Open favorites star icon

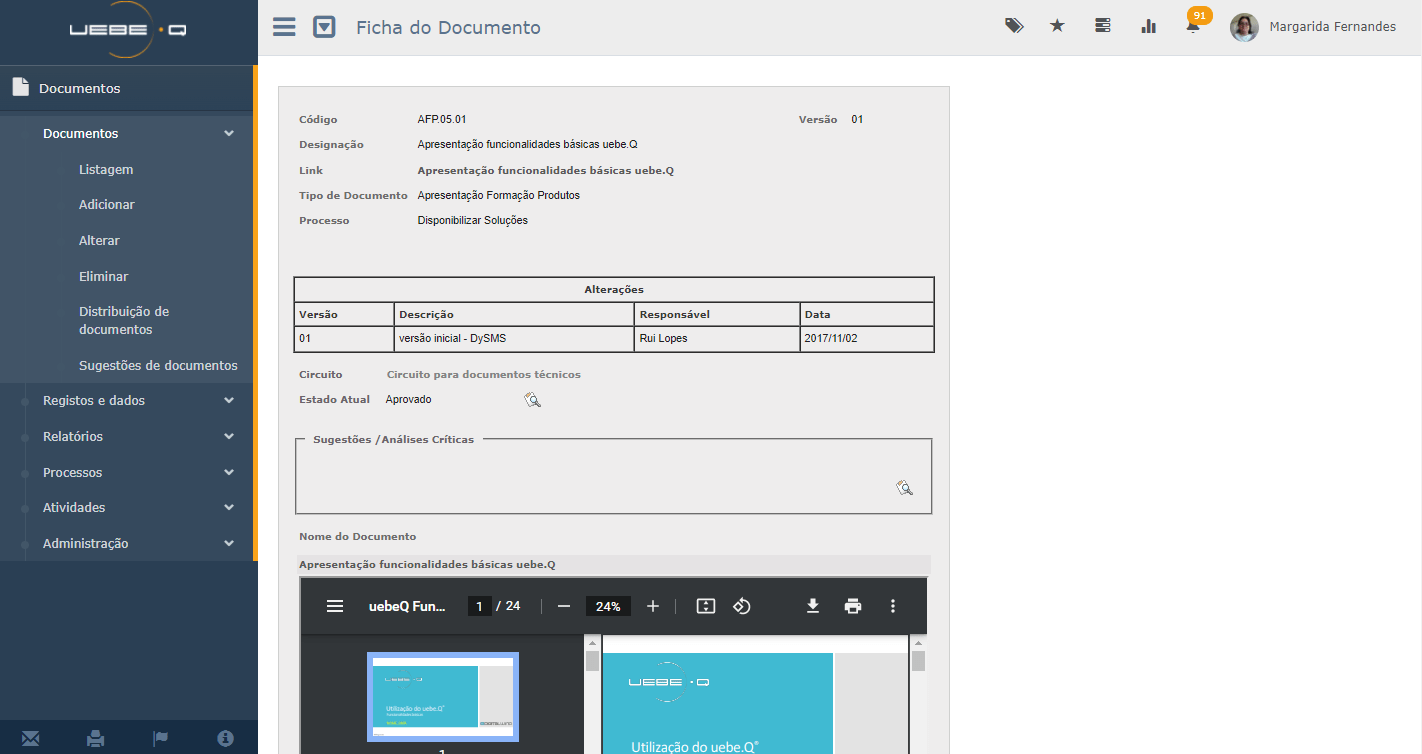tap(1057, 26)
